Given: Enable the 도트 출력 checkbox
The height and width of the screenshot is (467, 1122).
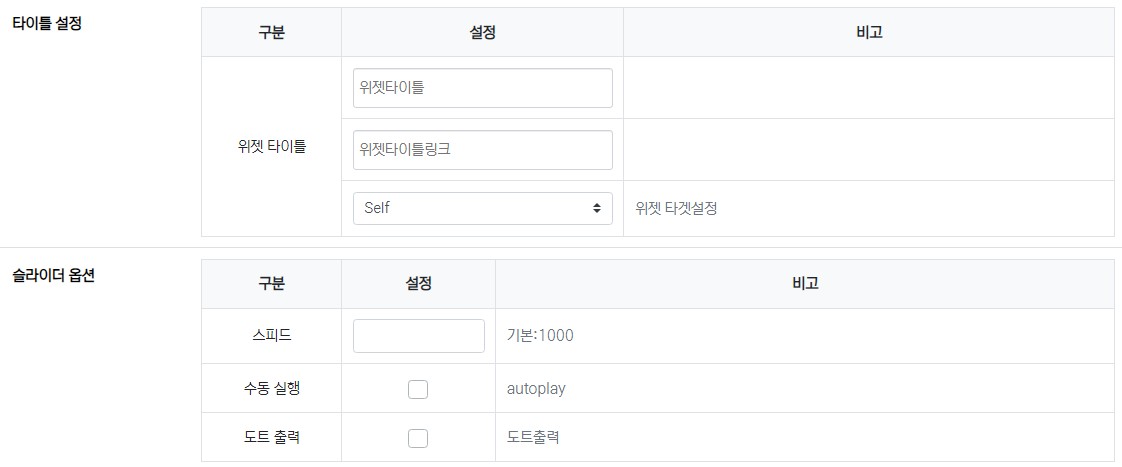Looking at the screenshot, I should point(418,438).
